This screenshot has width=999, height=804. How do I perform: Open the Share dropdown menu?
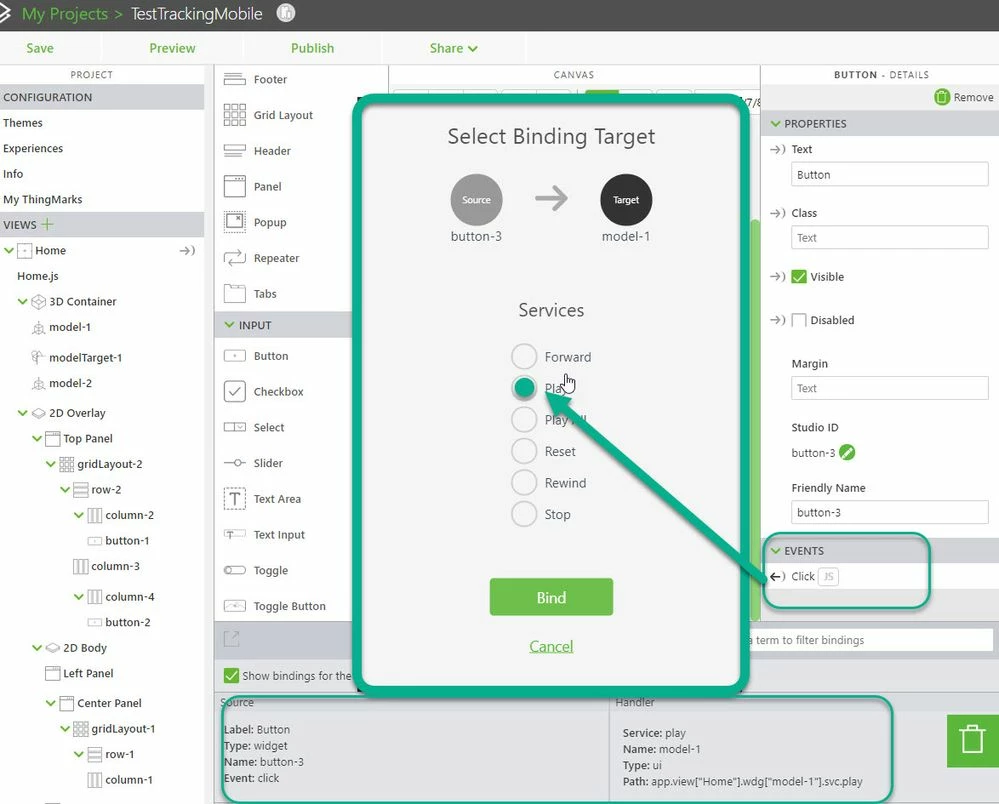click(x=454, y=48)
